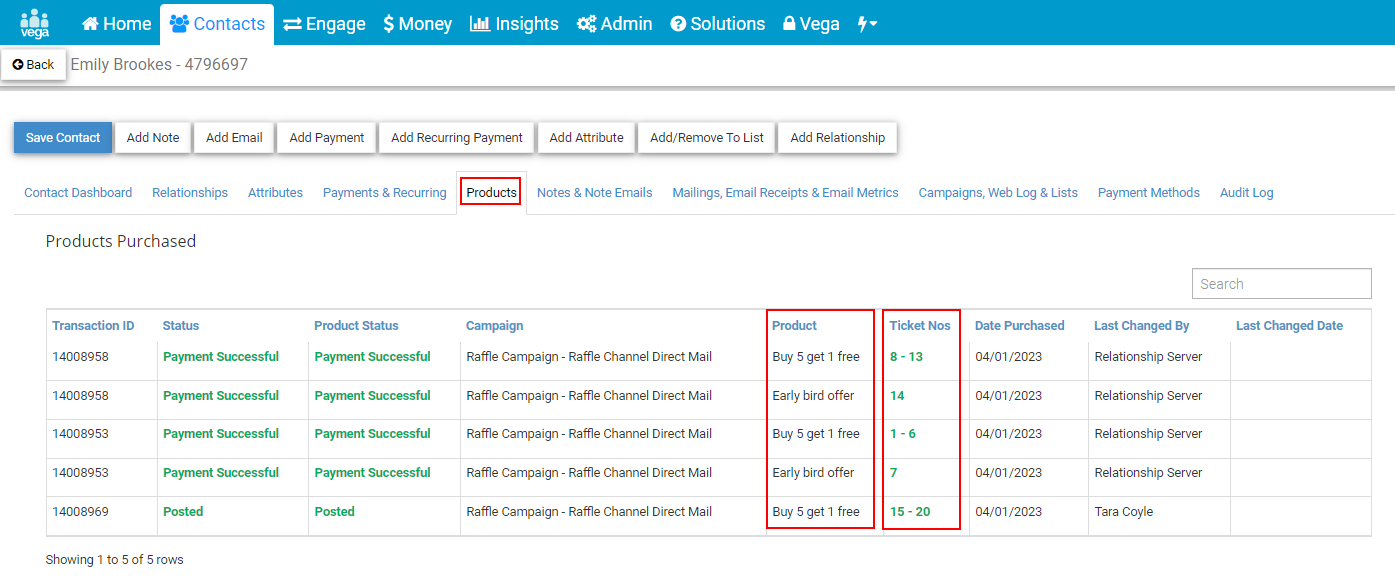The image size is (1395, 579).
Task: Select the ticket numbers 15 - 20 link
Action: point(910,512)
